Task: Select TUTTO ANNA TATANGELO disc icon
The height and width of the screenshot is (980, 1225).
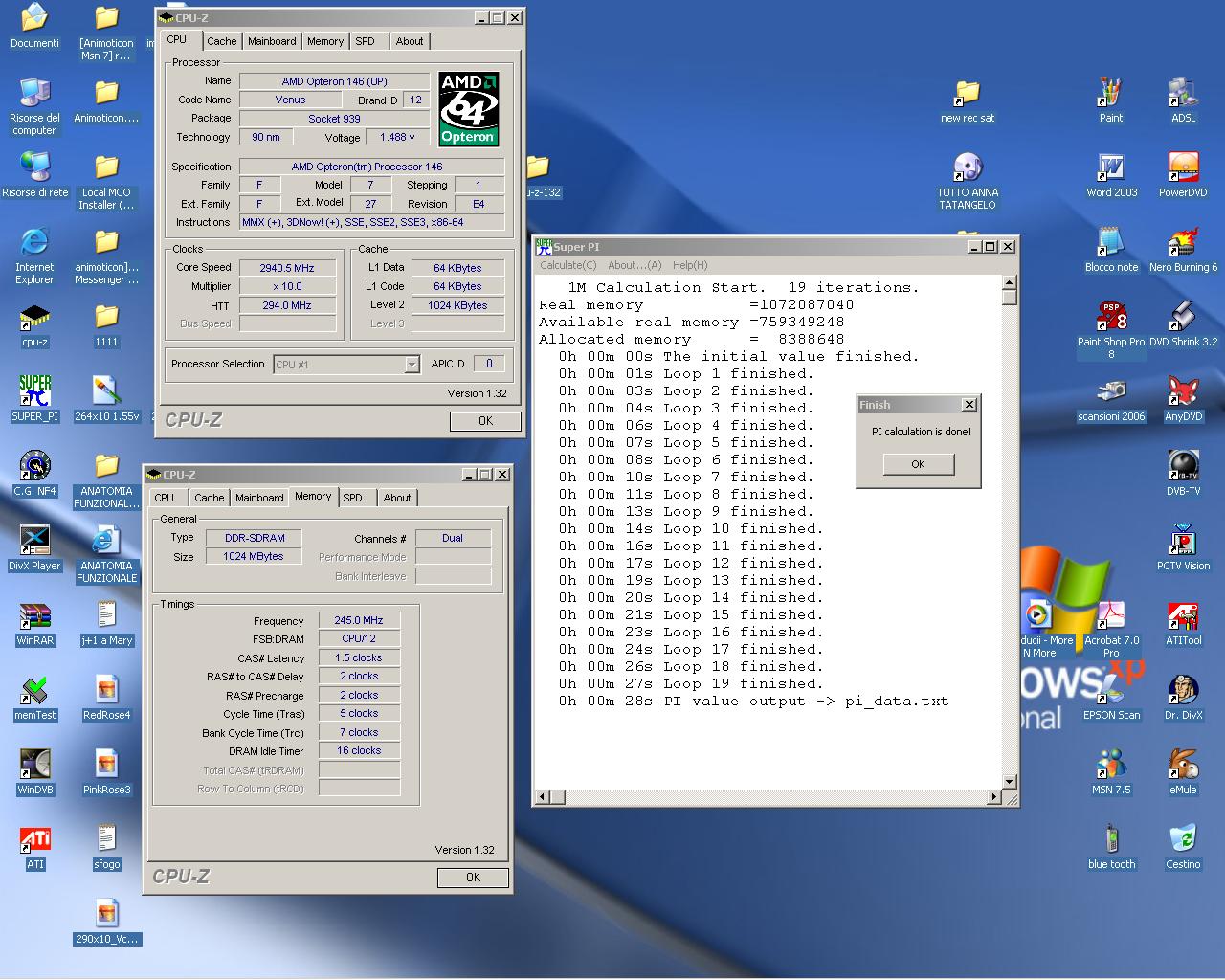Action: 968,181
